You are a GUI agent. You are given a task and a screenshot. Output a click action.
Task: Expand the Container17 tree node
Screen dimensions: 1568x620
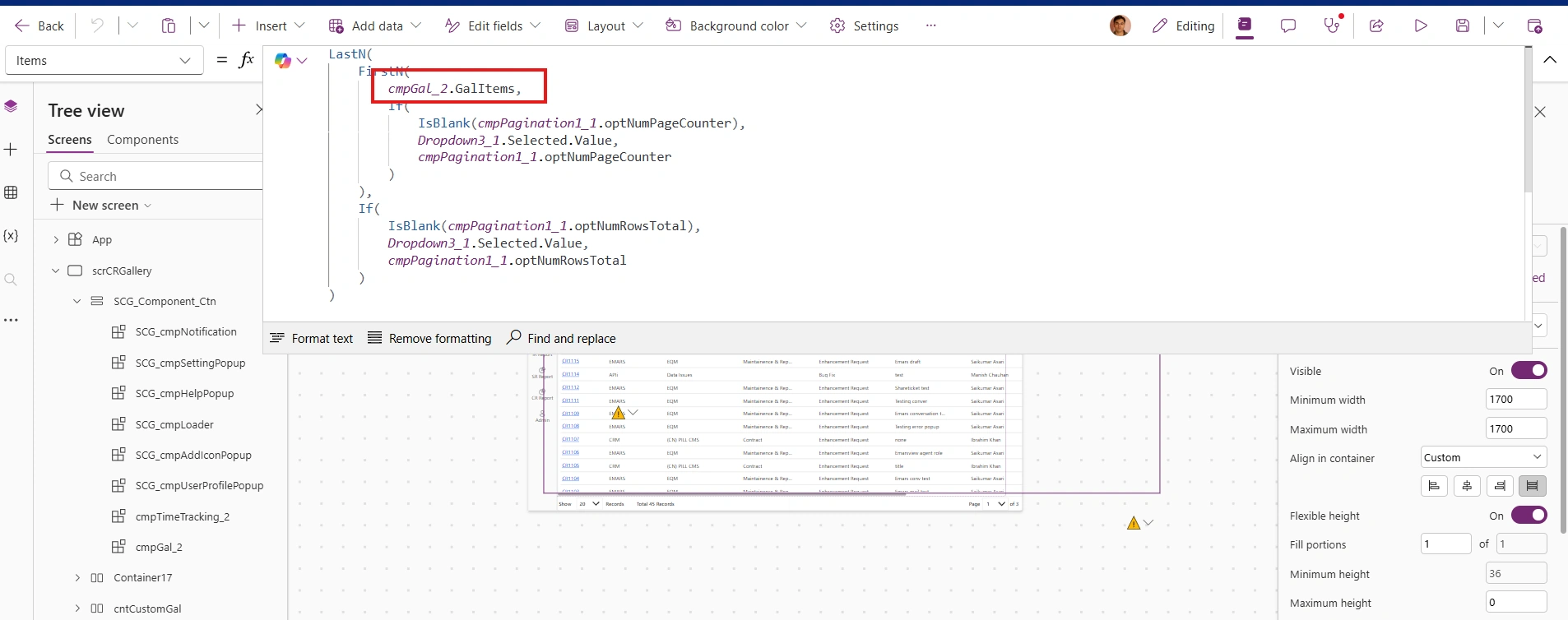point(77,578)
